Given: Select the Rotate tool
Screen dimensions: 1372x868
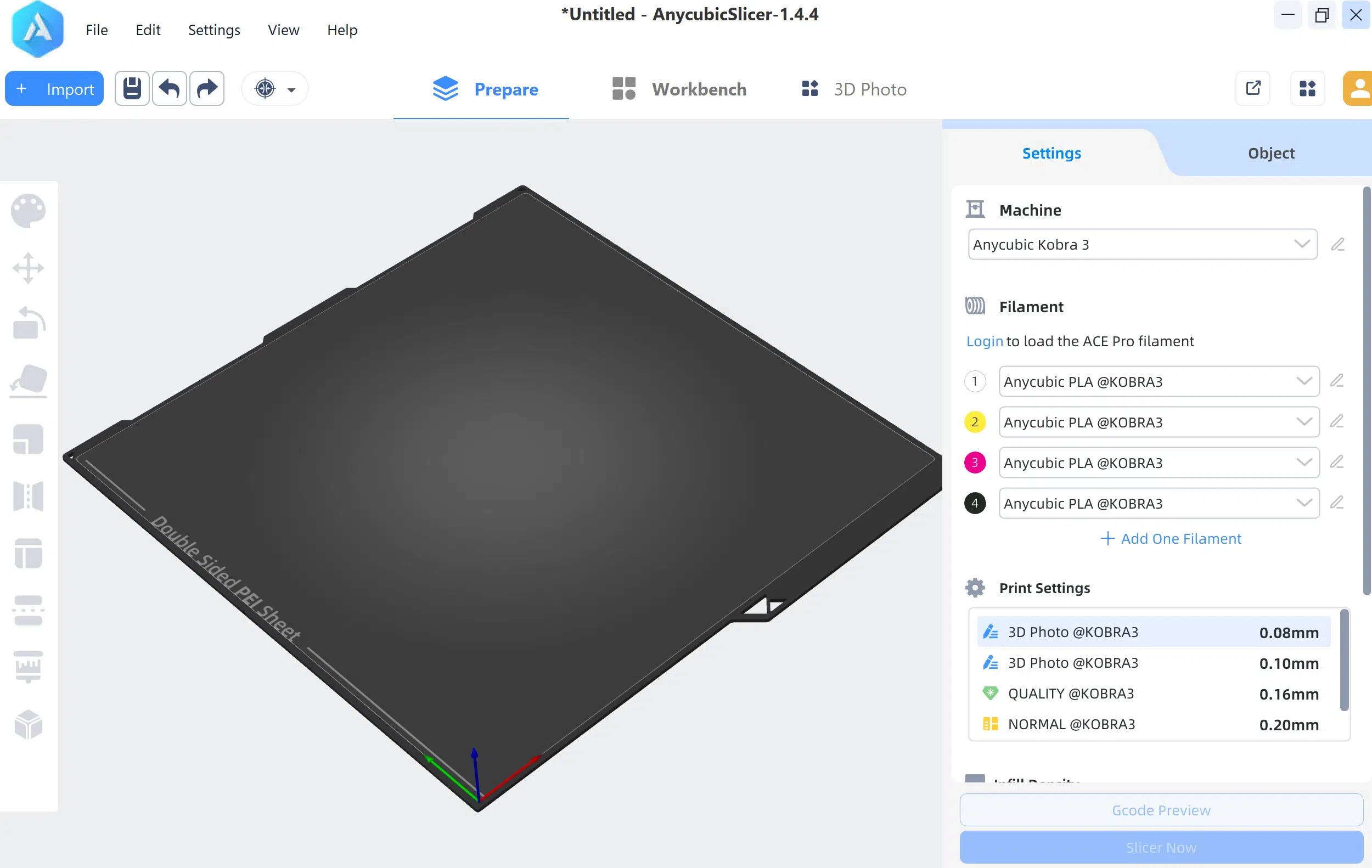Looking at the screenshot, I should tap(29, 324).
